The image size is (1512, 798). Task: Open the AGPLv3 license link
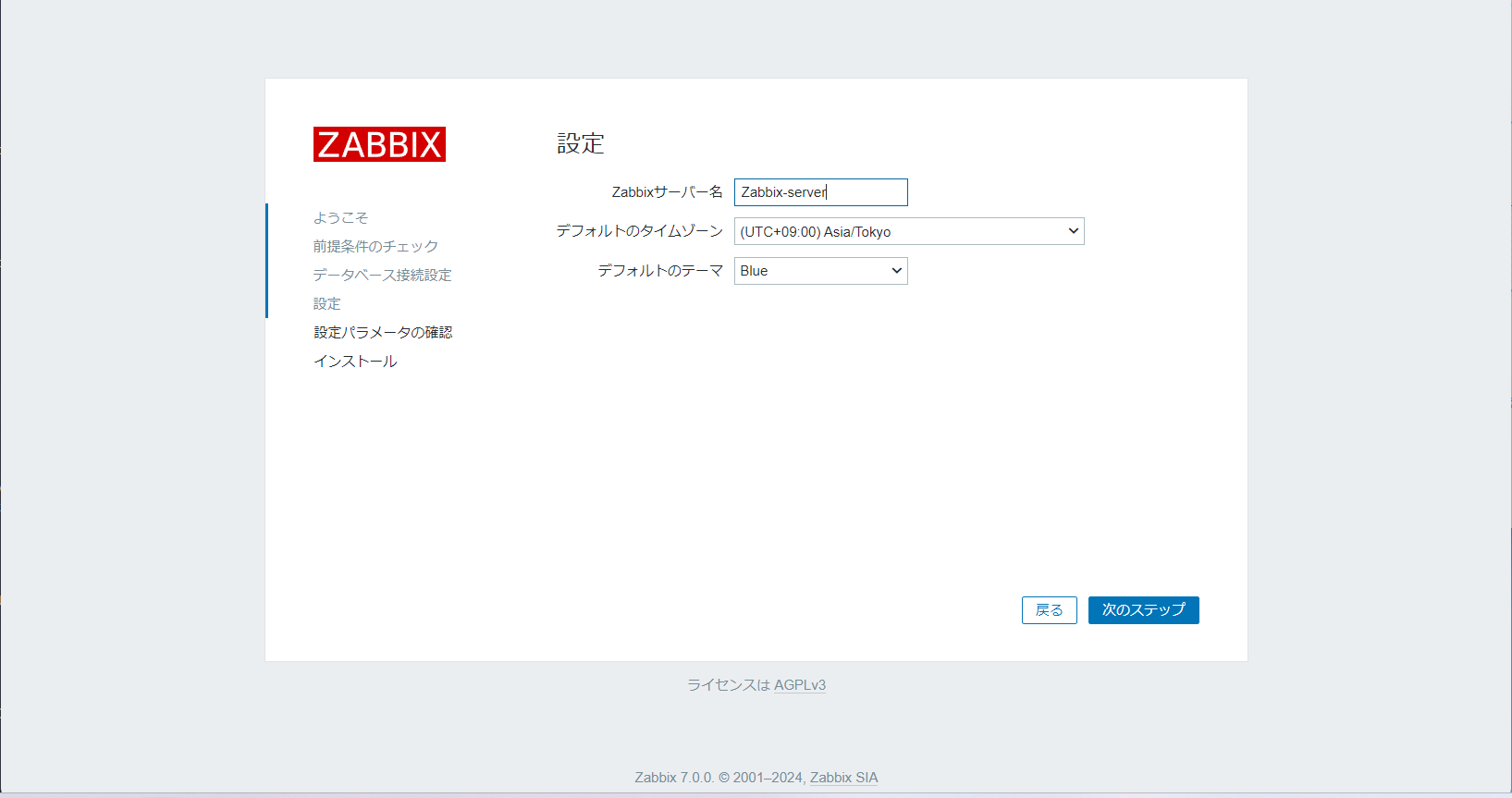click(799, 685)
